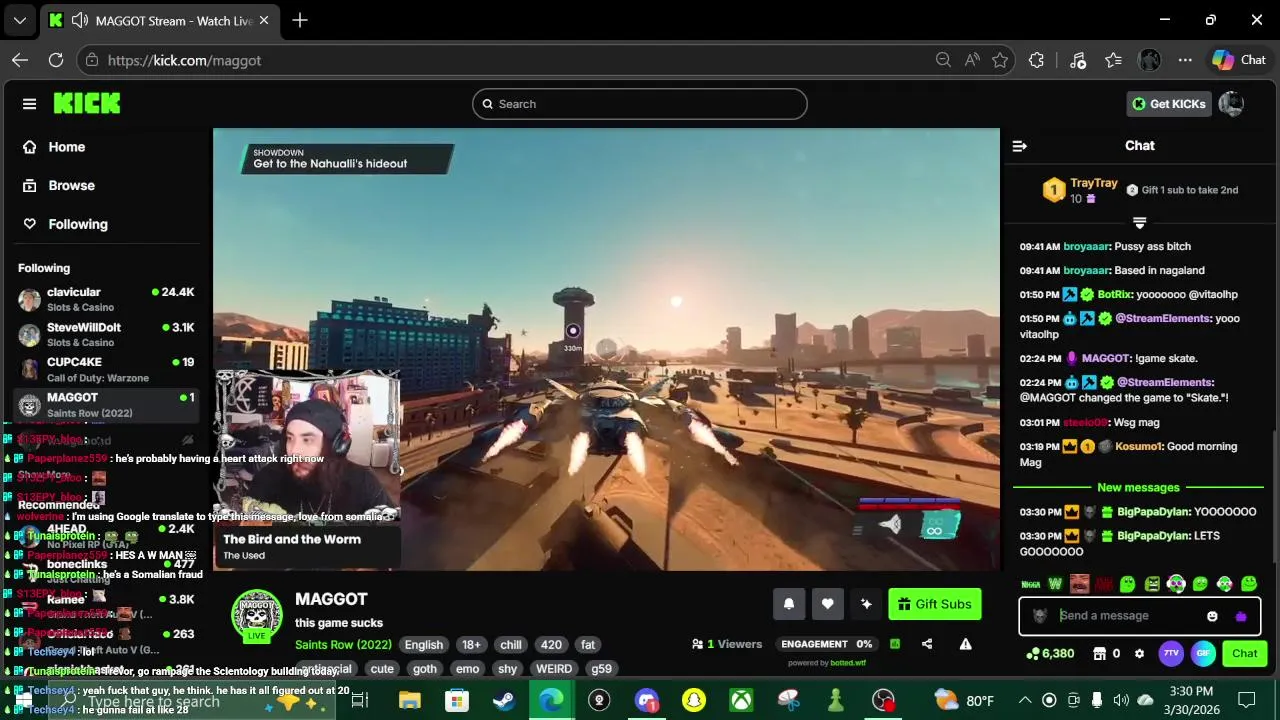1280x720 pixels.
Task: Show hidden system tray icons
Action: click(1025, 701)
